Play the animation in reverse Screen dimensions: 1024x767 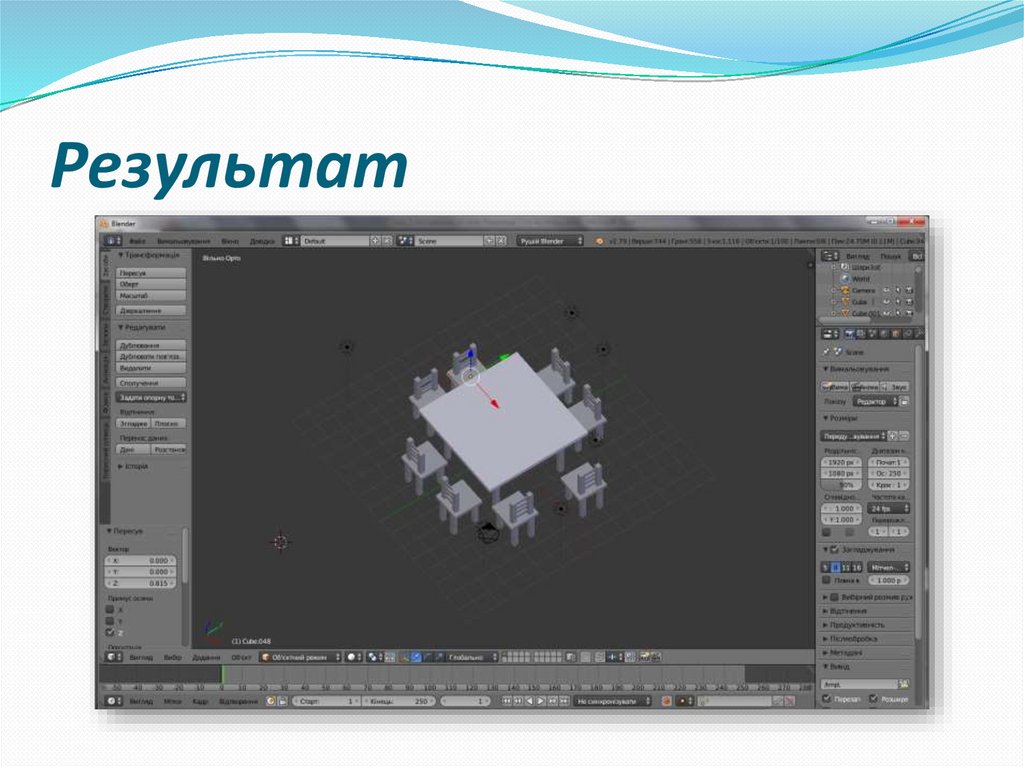click(530, 701)
